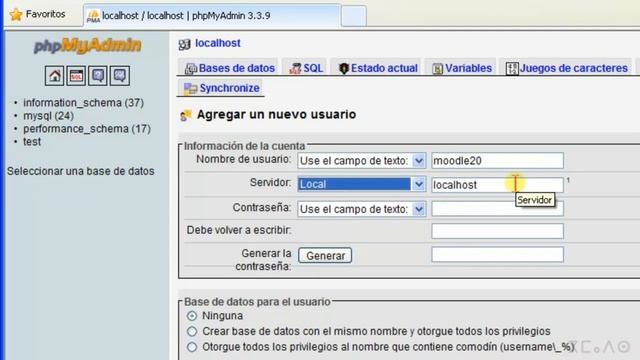This screenshot has height=360, width=640.
Task: Switch to the Juegos de caracteres tab
Action: (x=567, y=68)
